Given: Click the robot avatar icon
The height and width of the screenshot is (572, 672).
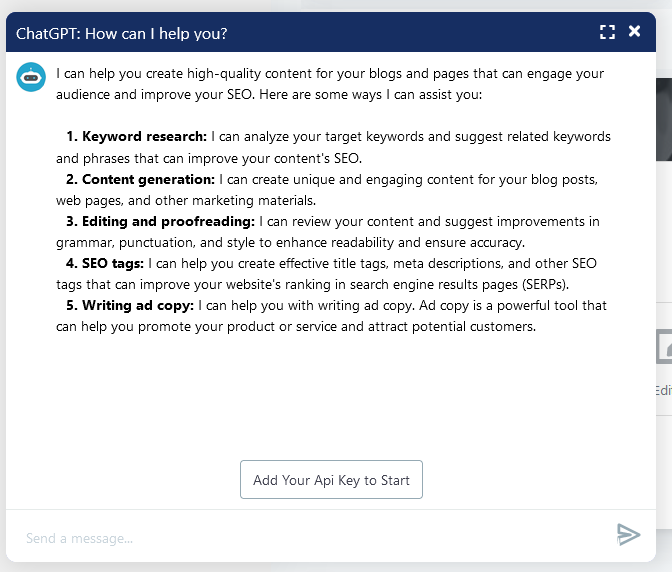Looking at the screenshot, I should pos(31,77).
